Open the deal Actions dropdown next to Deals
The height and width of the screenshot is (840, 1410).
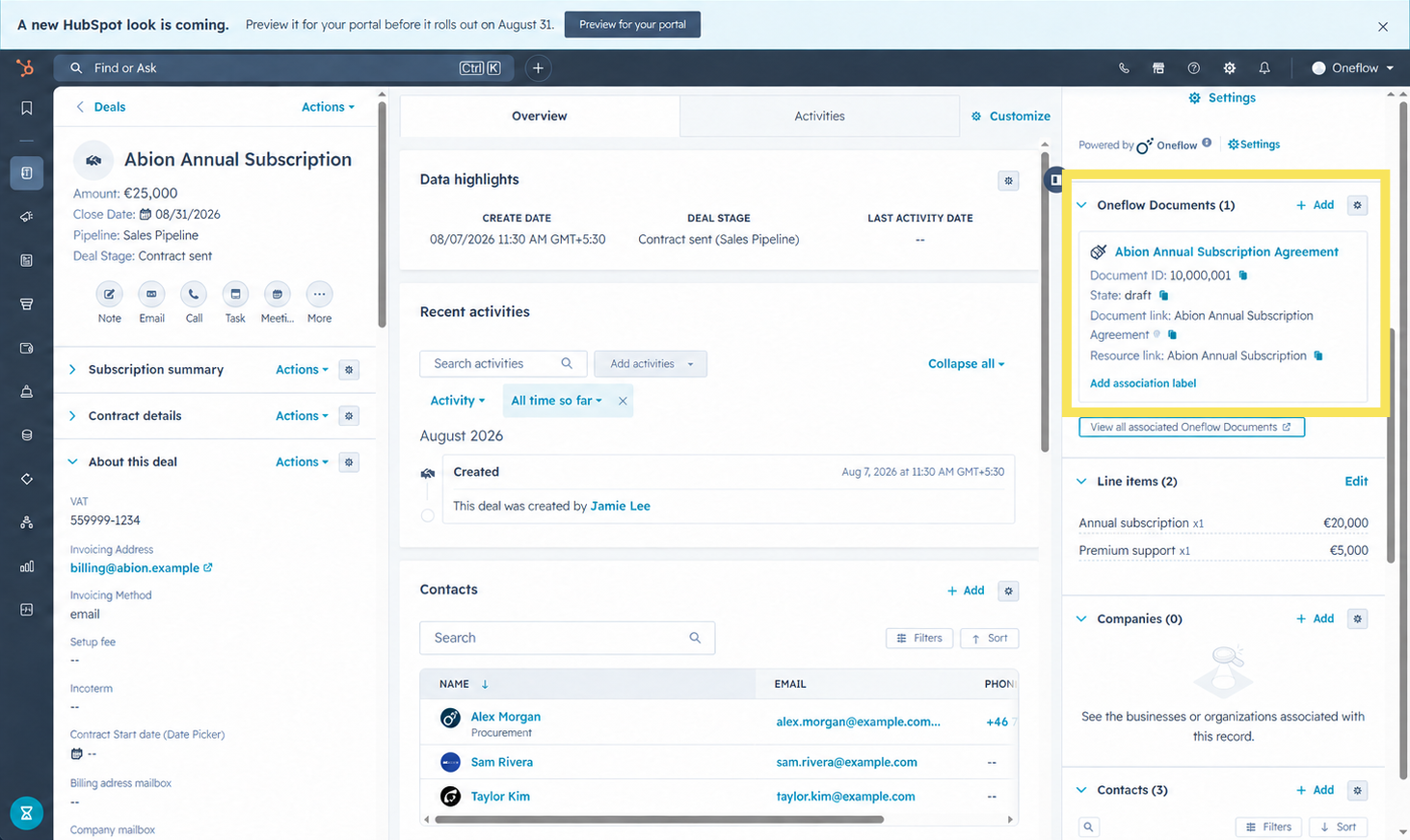pyautogui.click(x=328, y=107)
